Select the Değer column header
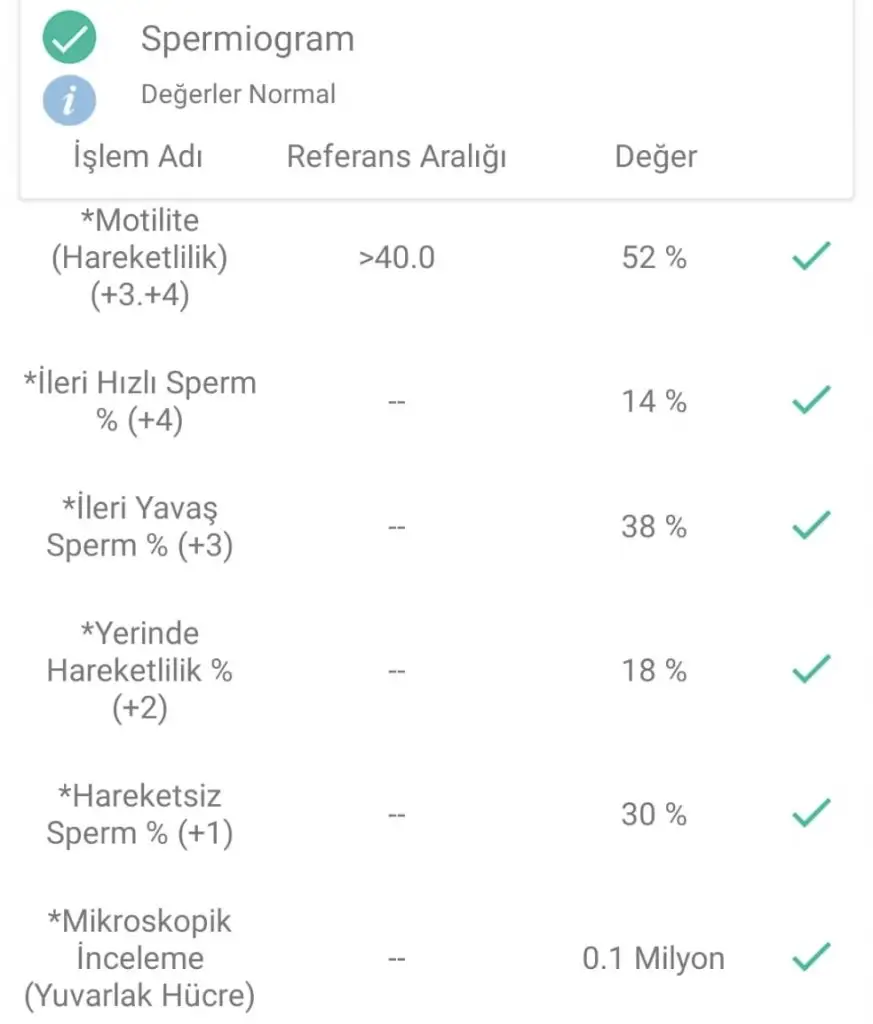Viewport: 873px width, 1024px height. coord(655,157)
